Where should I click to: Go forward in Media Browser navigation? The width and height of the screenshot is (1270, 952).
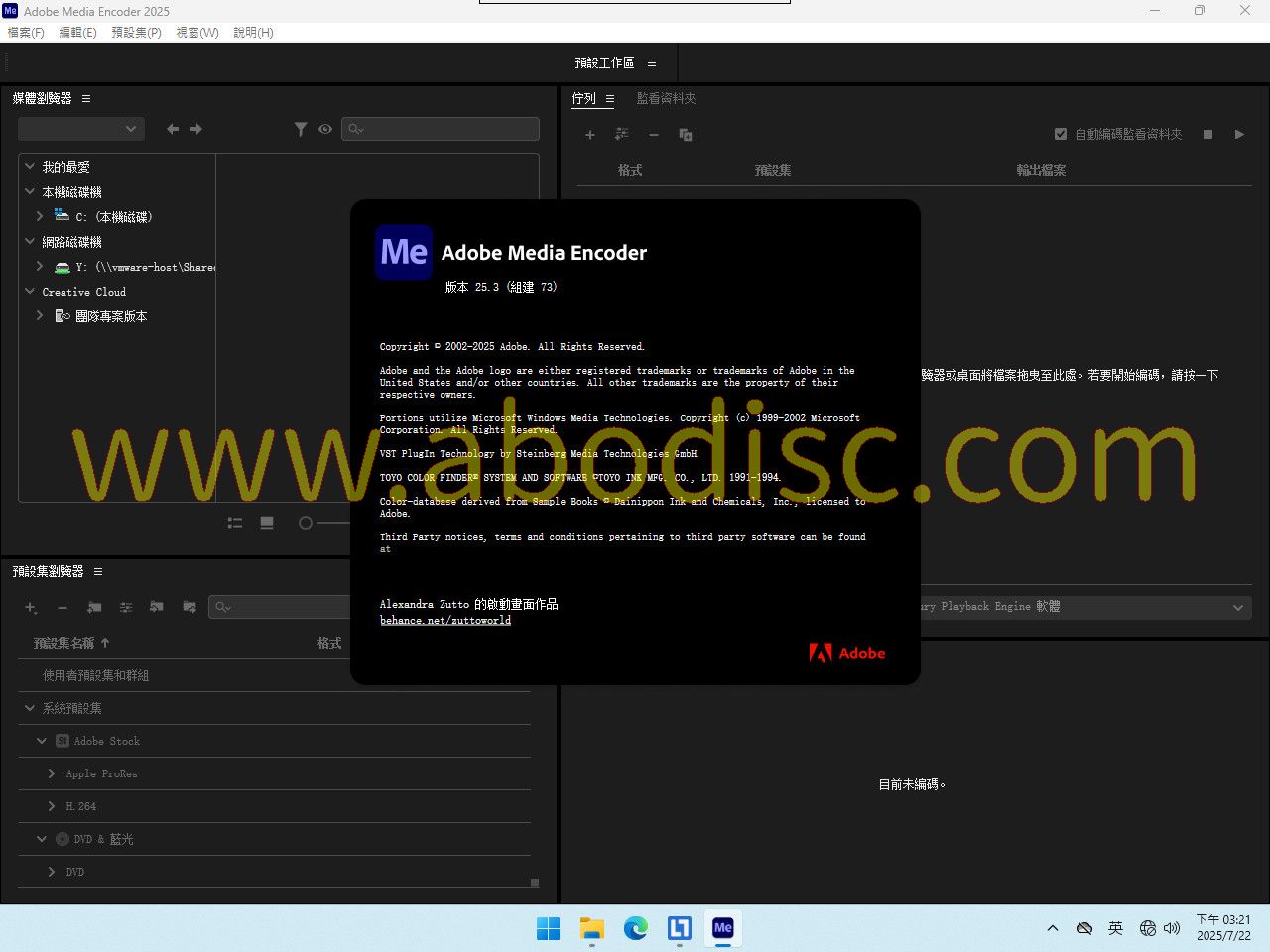tap(196, 129)
